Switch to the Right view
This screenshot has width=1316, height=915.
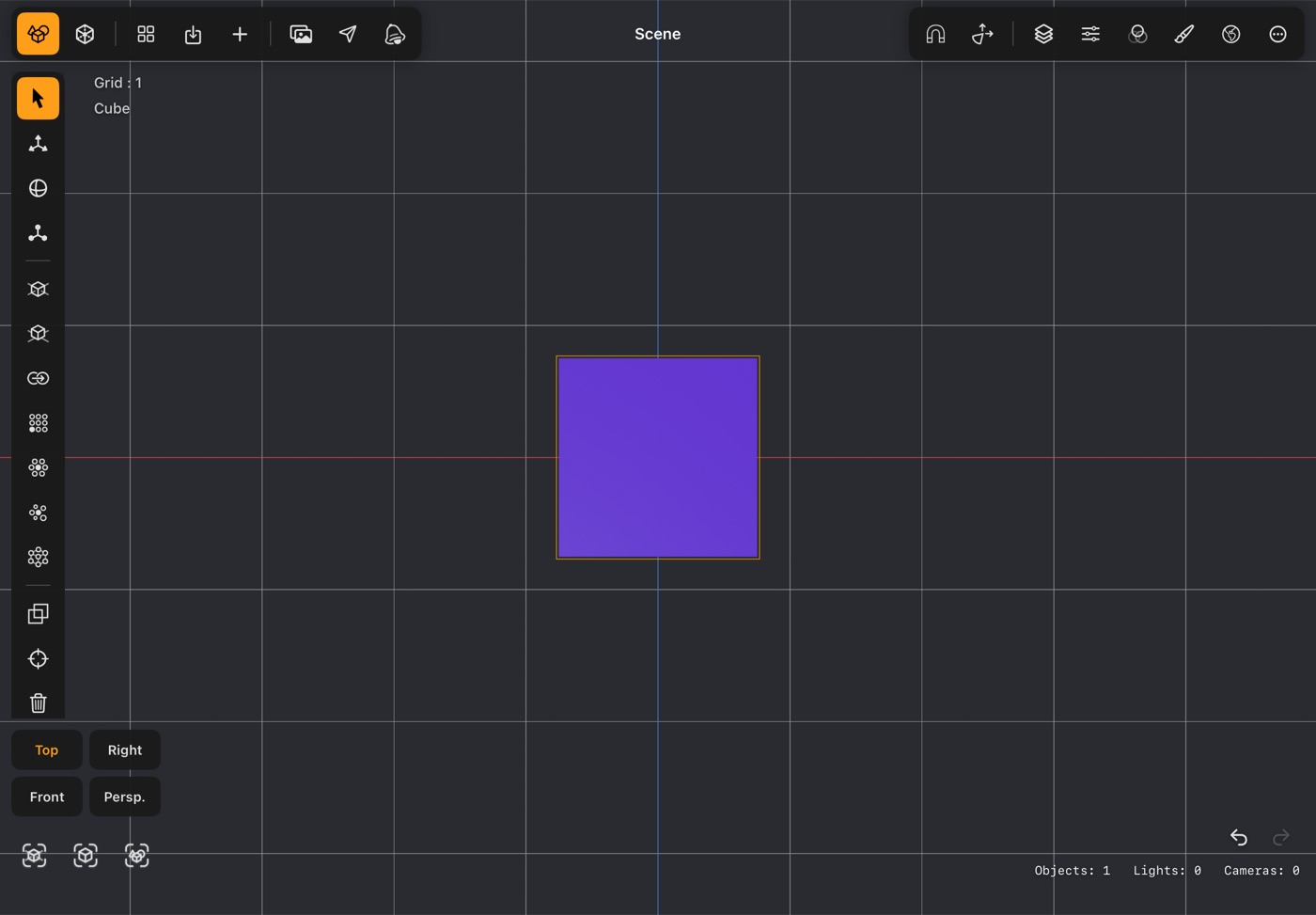125,749
